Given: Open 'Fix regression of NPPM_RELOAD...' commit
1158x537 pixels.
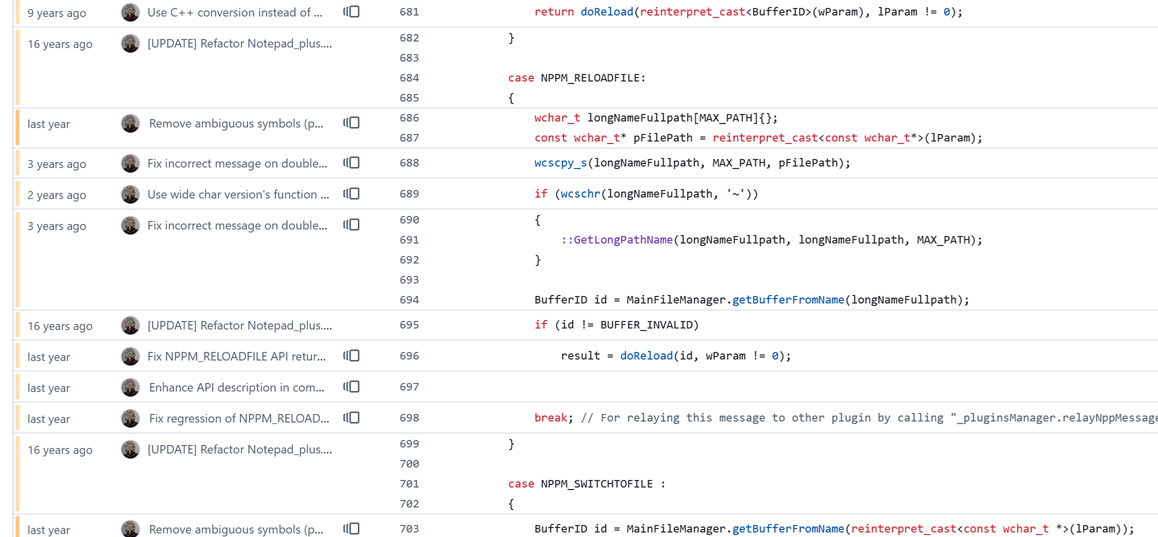Looking at the screenshot, I should (239, 419).
